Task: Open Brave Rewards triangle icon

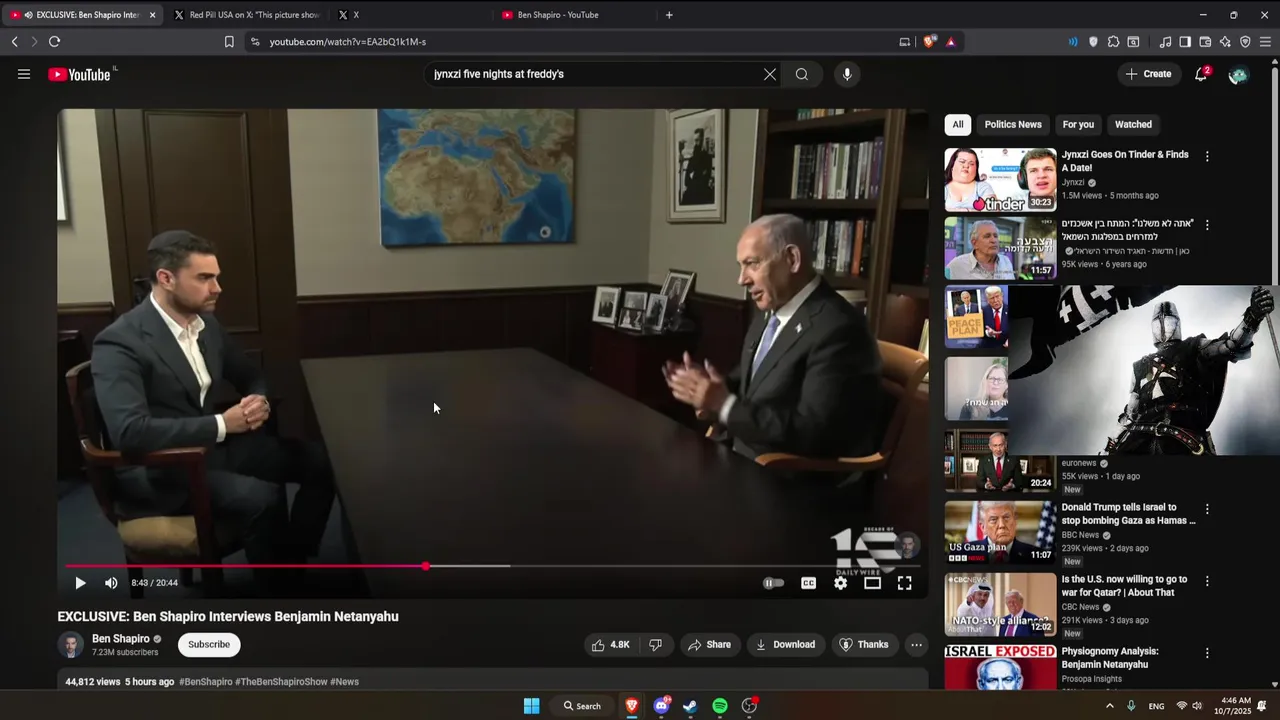Action: pyautogui.click(x=950, y=42)
